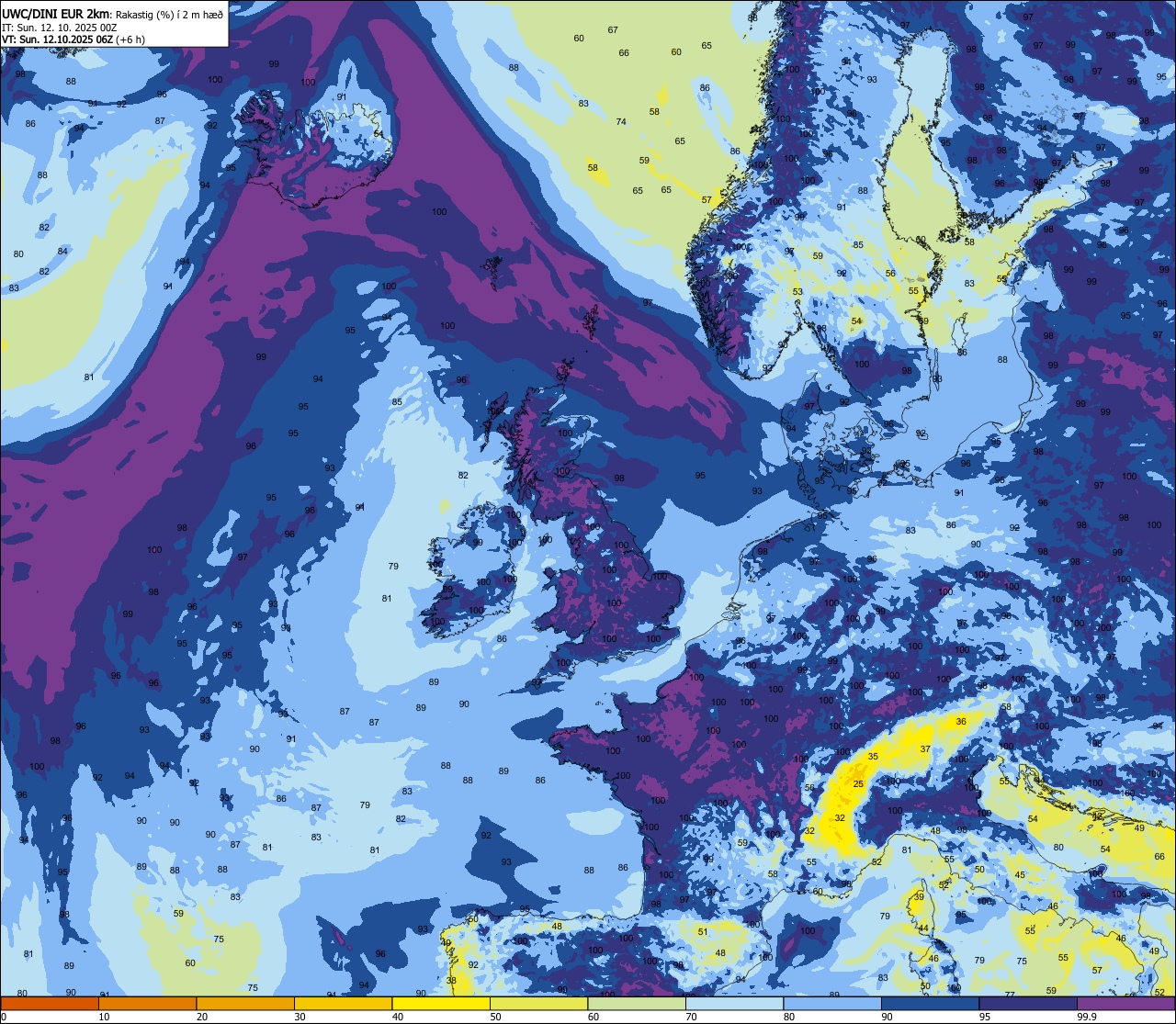Click the "74" humidity value on the map
The image size is (1176, 1024).
(x=621, y=122)
